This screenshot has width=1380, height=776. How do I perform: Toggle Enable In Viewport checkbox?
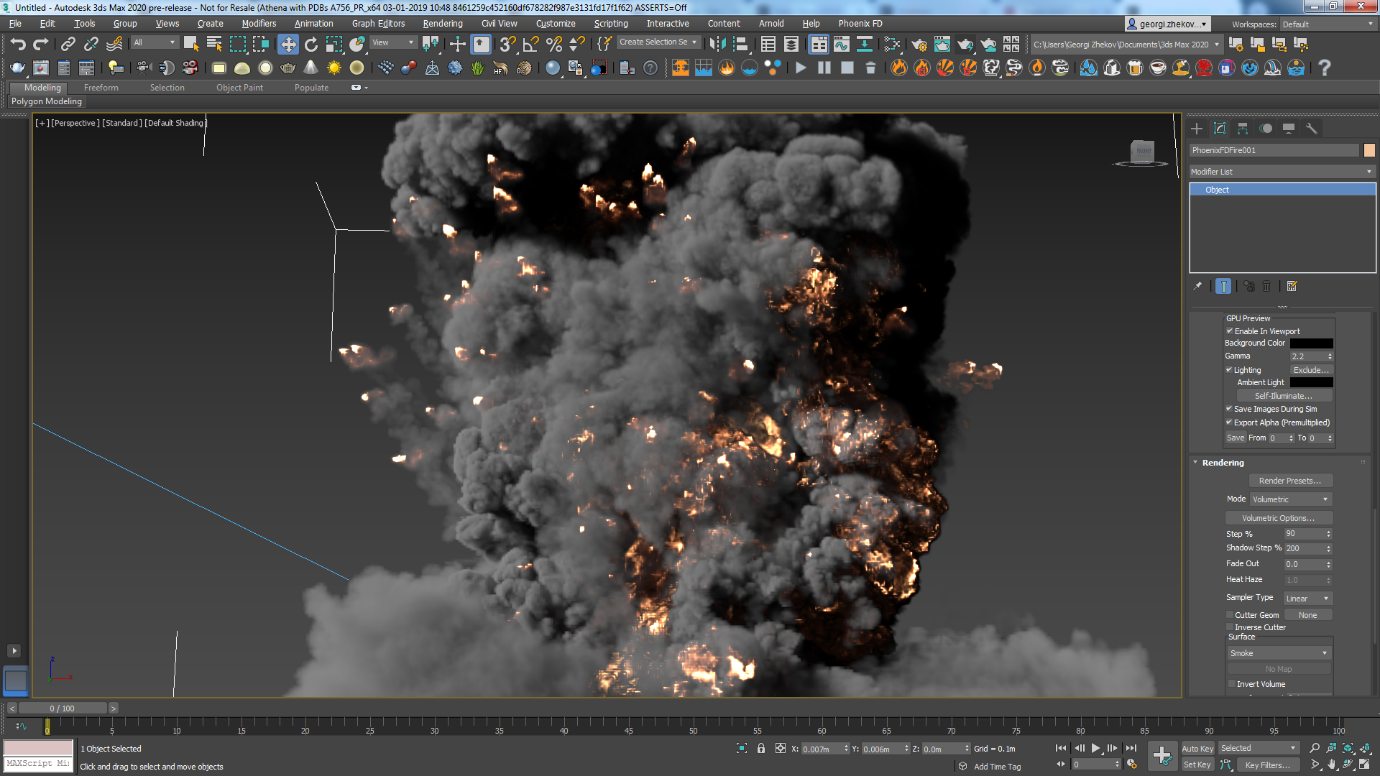coord(1230,331)
